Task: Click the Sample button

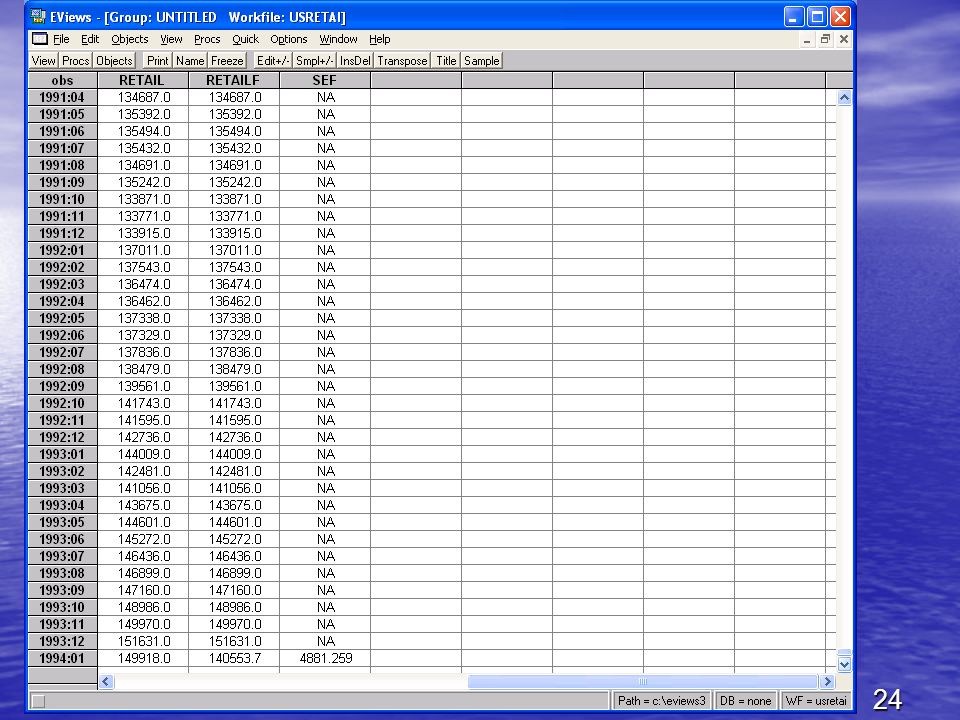Action: coord(482,61)
